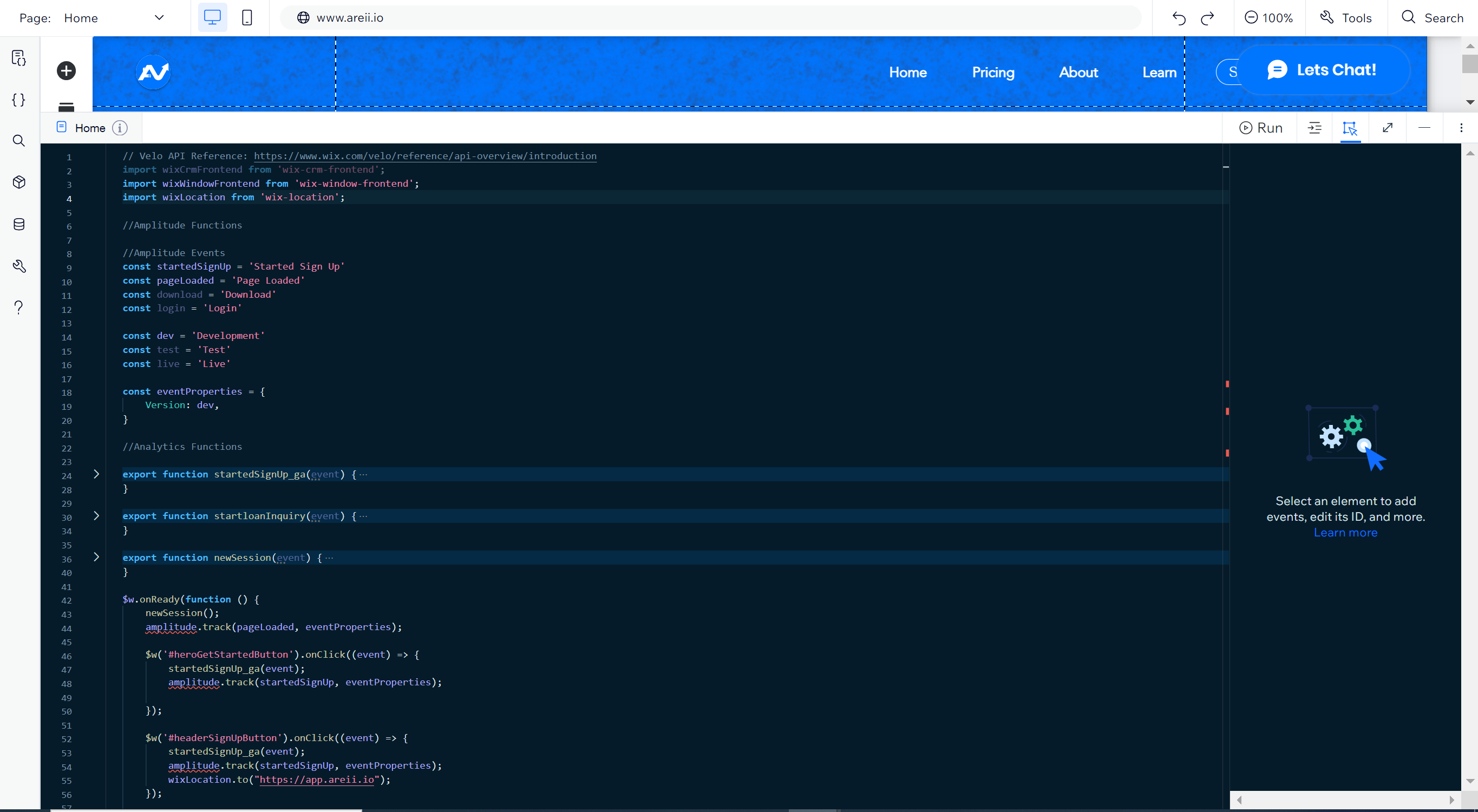
Task: Open the Databases cylinder icon
Action: 19,224
